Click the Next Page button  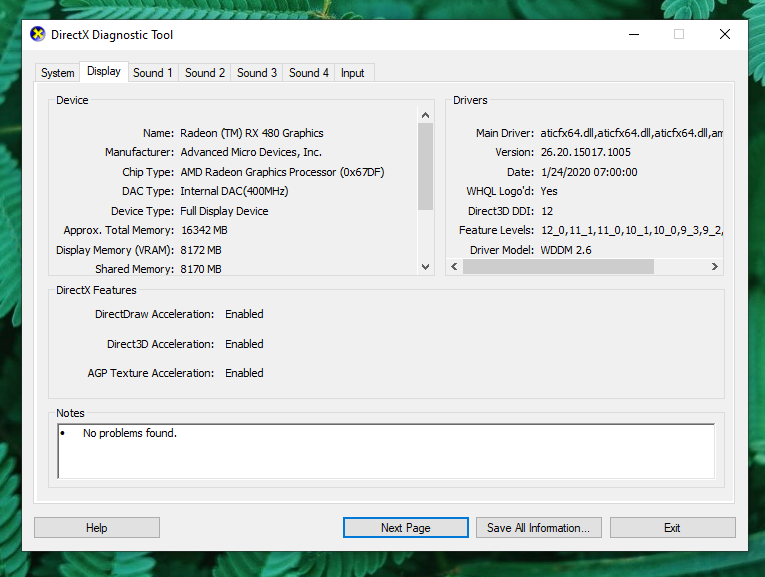click(405, 528)
